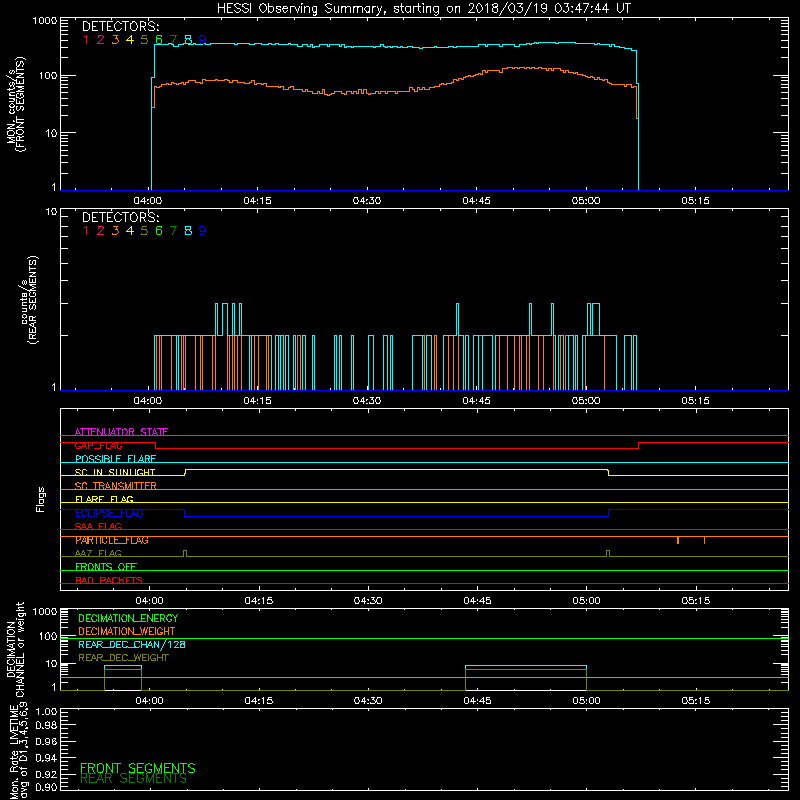The height and width of the screenshot is (800, 800).
Task: Click 1000 y-axis value of front segments plot
Action: 45,21
